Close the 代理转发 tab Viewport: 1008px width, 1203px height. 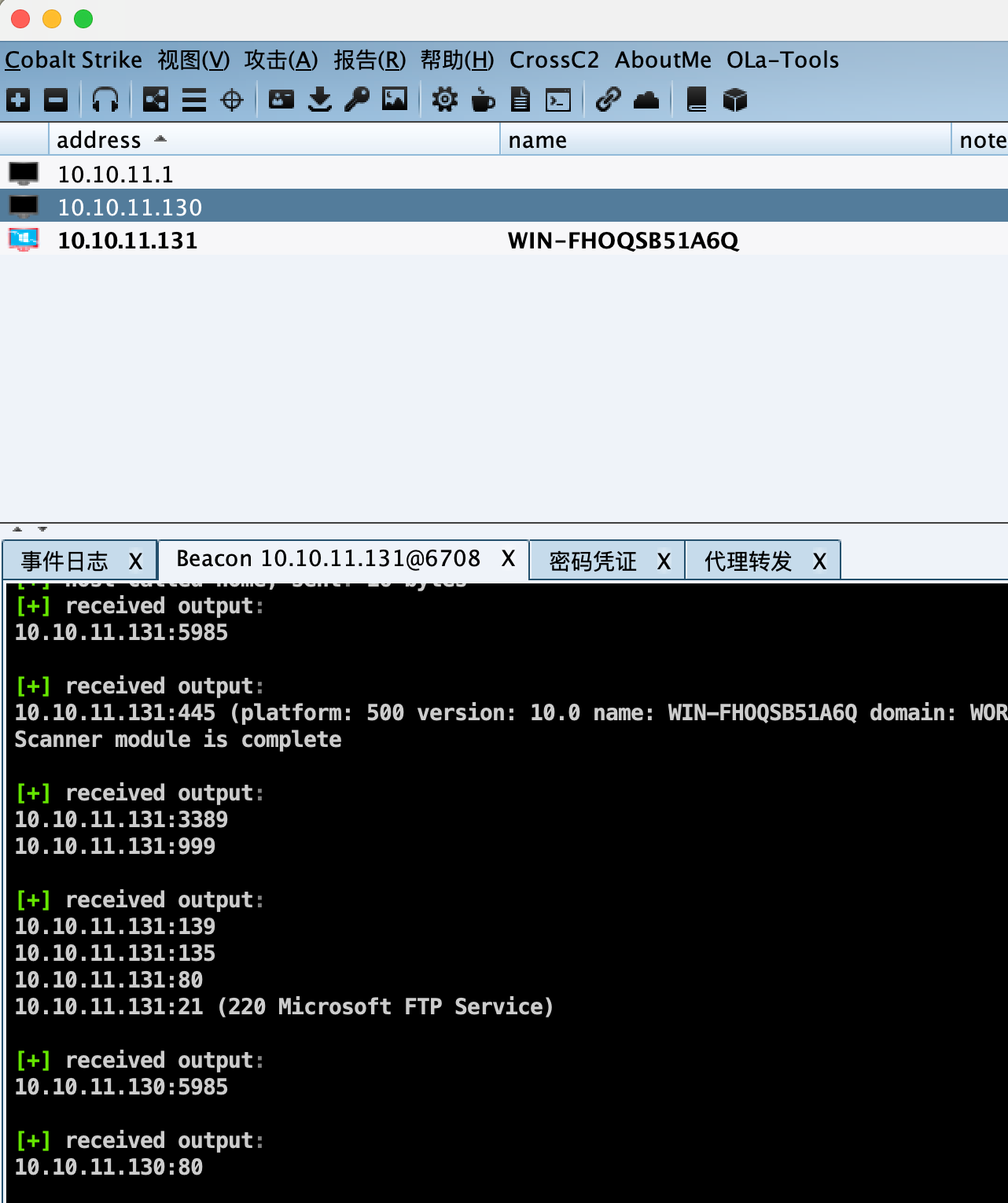[819, 561]
